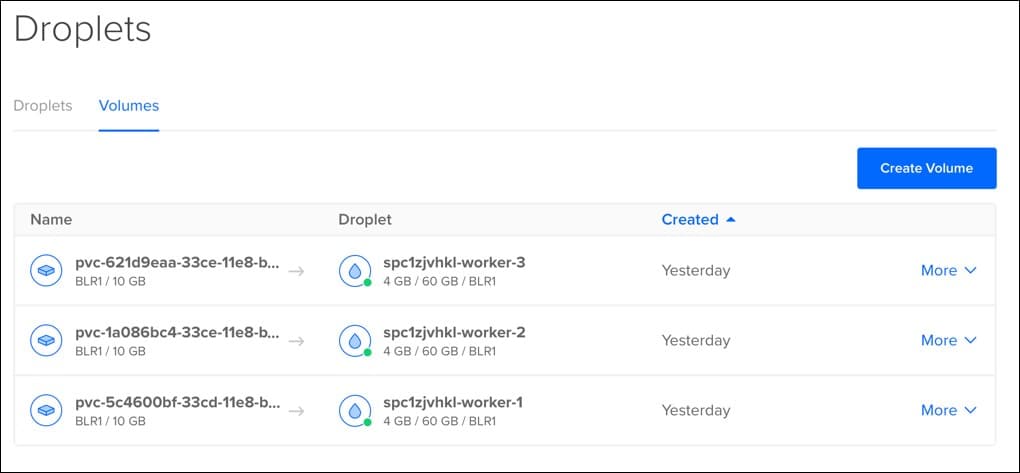Open volume pvc-1a086bc4-33ce-11e8-b...
Viewport: 1020px width, 473px height.
pos(178,333)
